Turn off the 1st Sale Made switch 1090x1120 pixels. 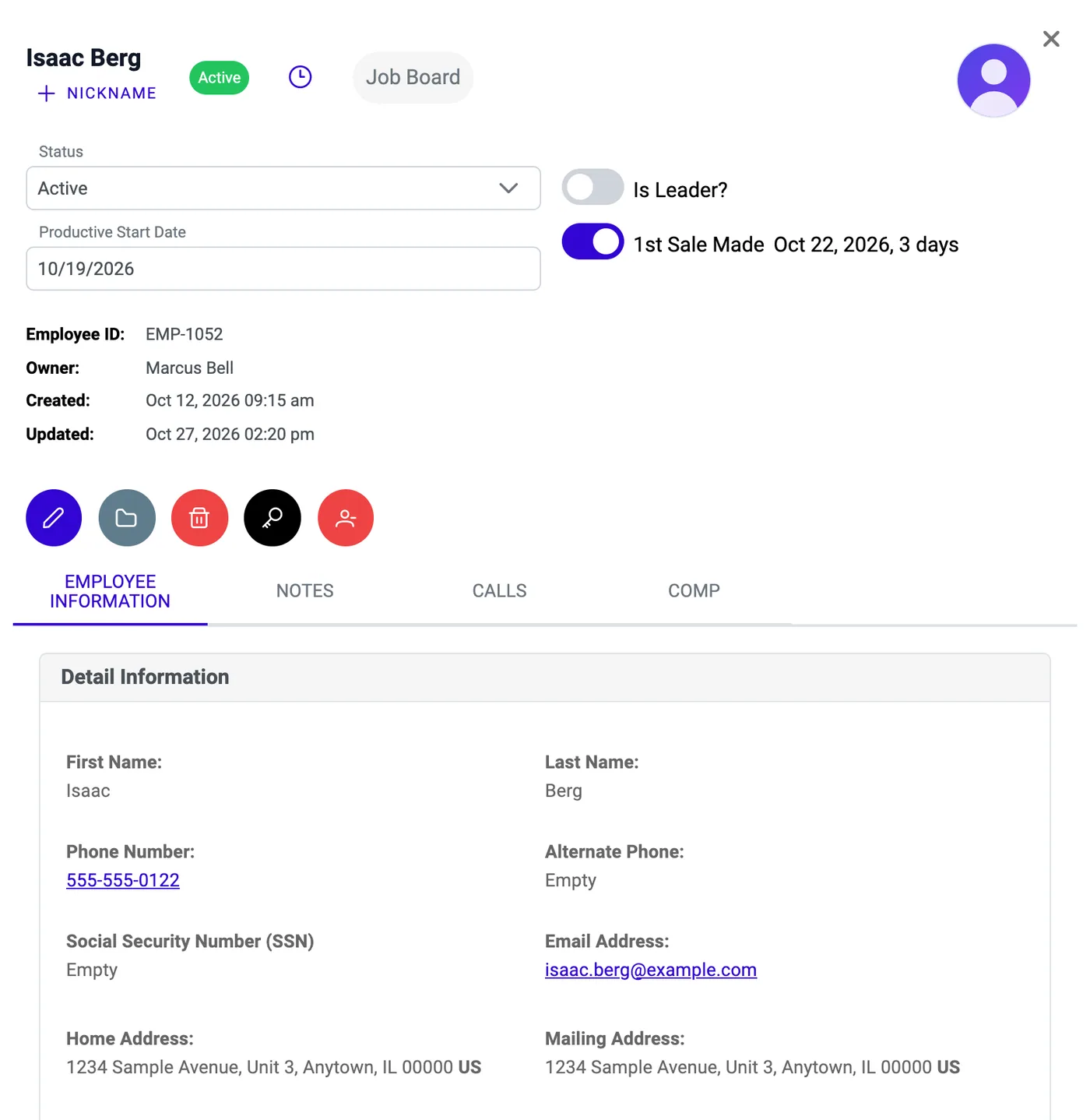coord(593,241)
